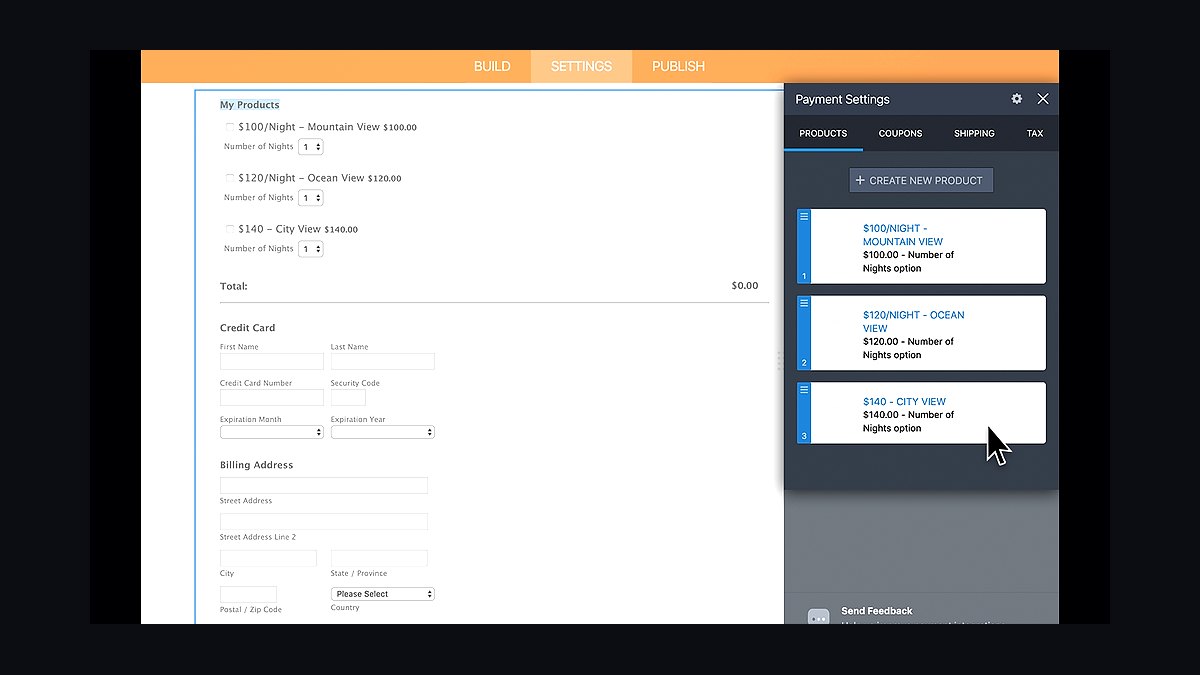Open the Expiration Month dropdown
The width and height of the screenshot is (1200, 675).
(x=272, y=433)
